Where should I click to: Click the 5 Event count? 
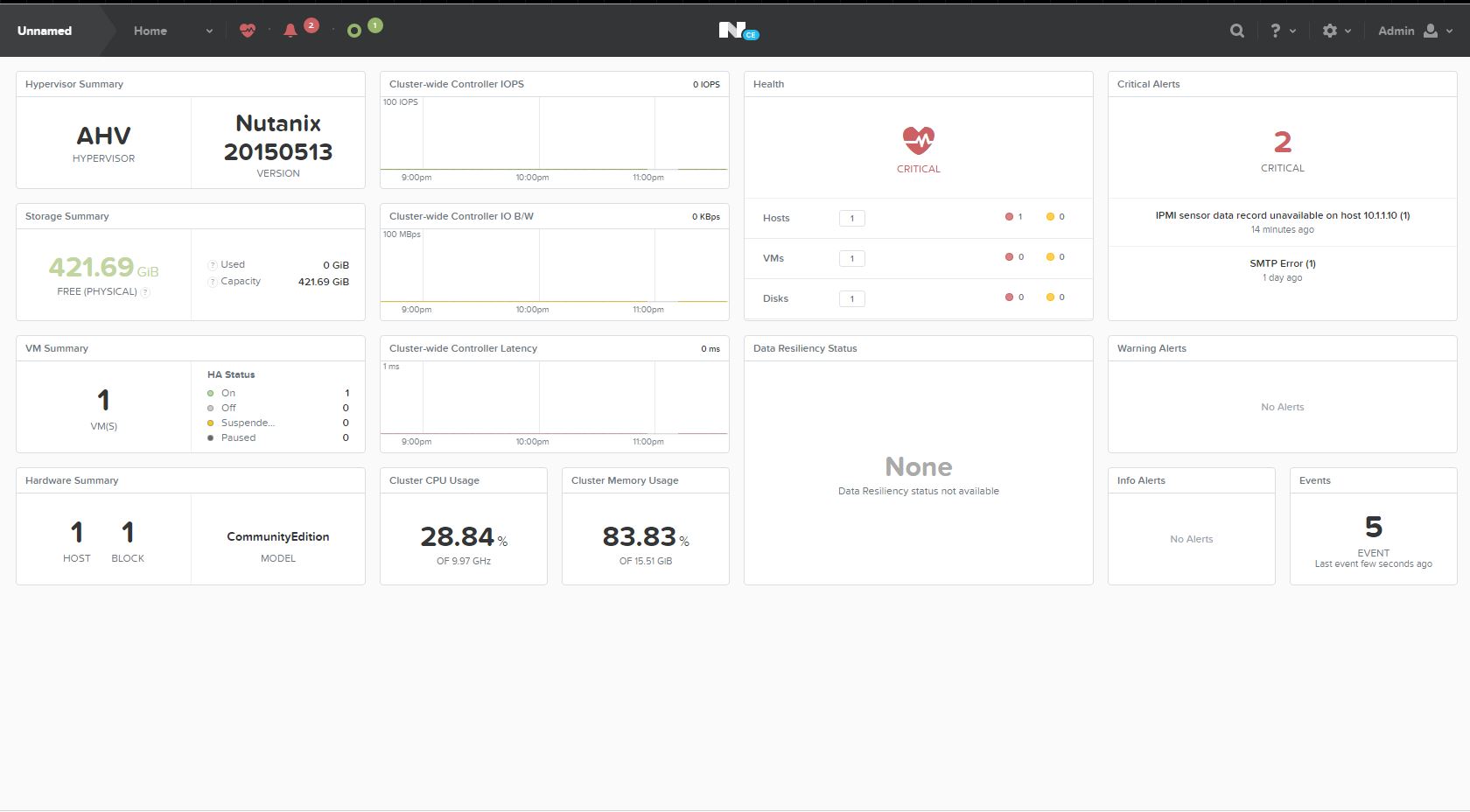point(1373,527)
